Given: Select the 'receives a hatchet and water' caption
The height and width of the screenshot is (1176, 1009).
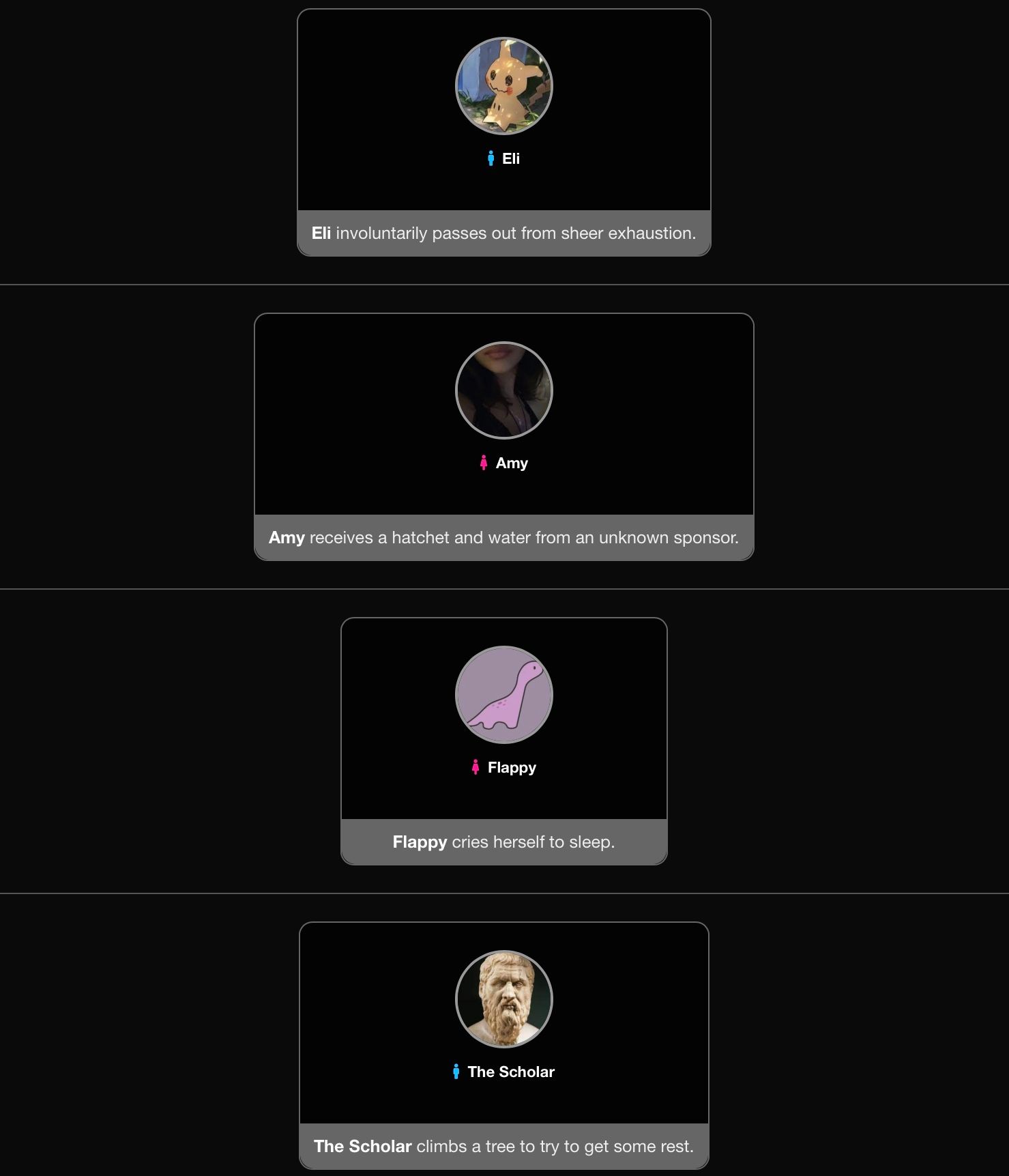Looking at the screenshot, I should (504, 538).
